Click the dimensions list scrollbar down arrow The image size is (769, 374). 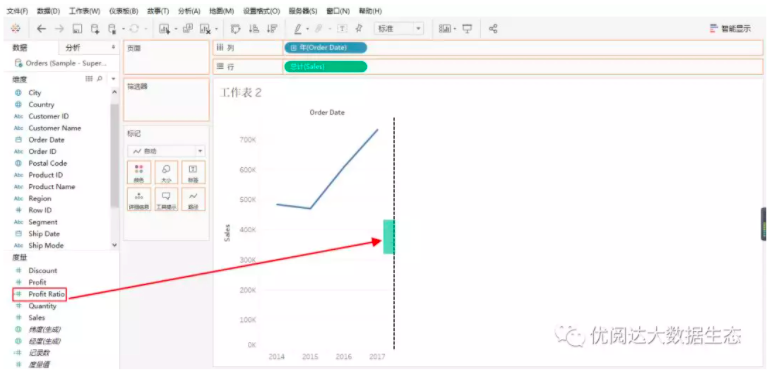[115, 245]
